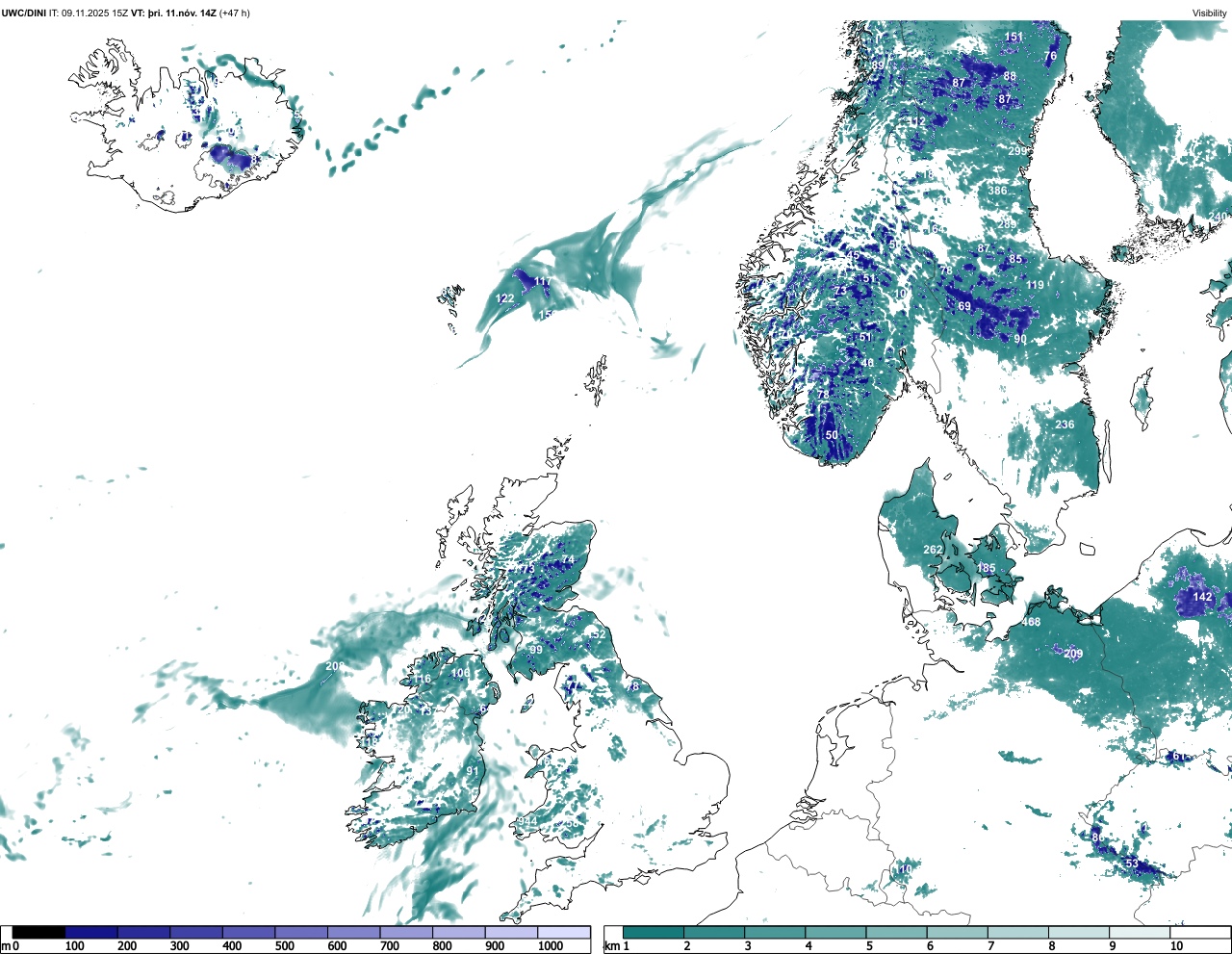
Task: Click the '117' value near the Faroes
Action: pos(544,282)
